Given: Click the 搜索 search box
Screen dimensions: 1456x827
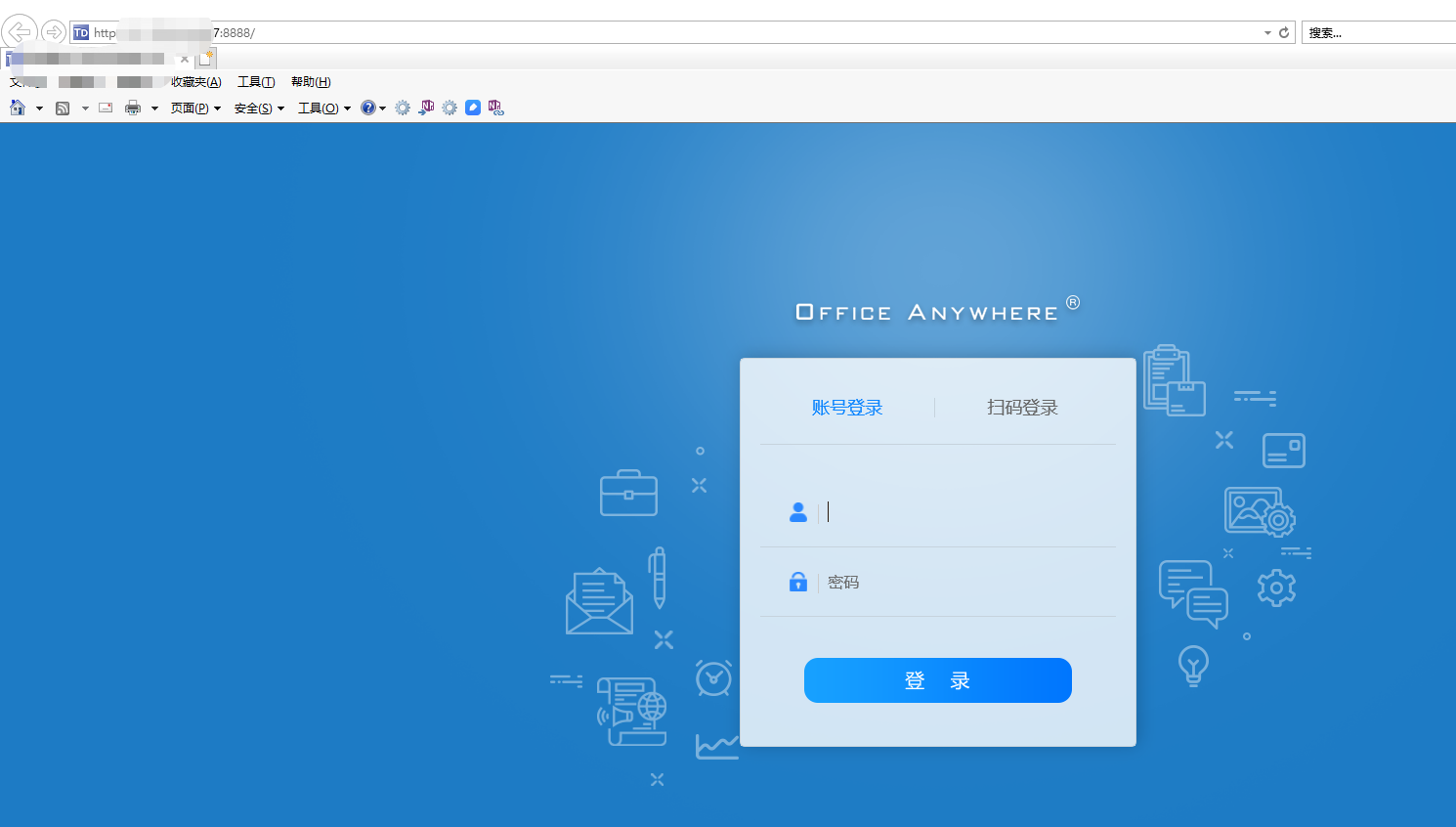Looking at the screenshot, I should (1378, 32).
